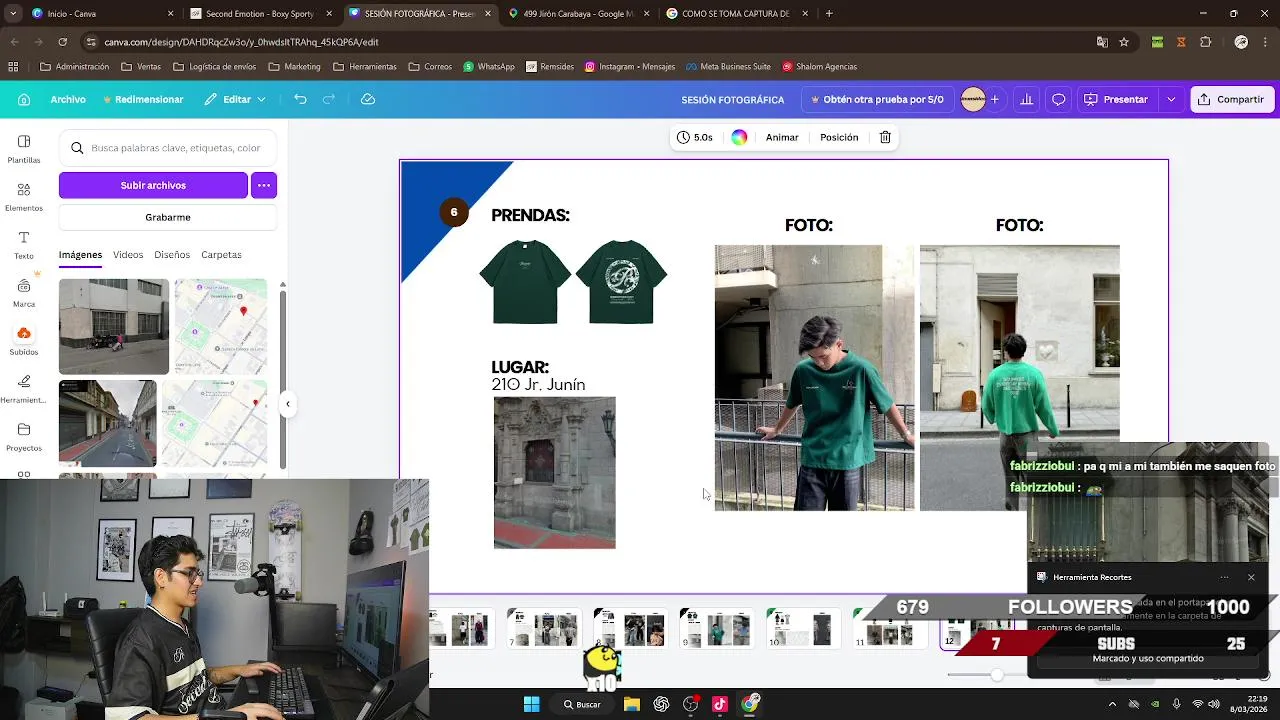Expand the Archivo menu
The image size is (1280, 720).
click(x=68, y=99)
